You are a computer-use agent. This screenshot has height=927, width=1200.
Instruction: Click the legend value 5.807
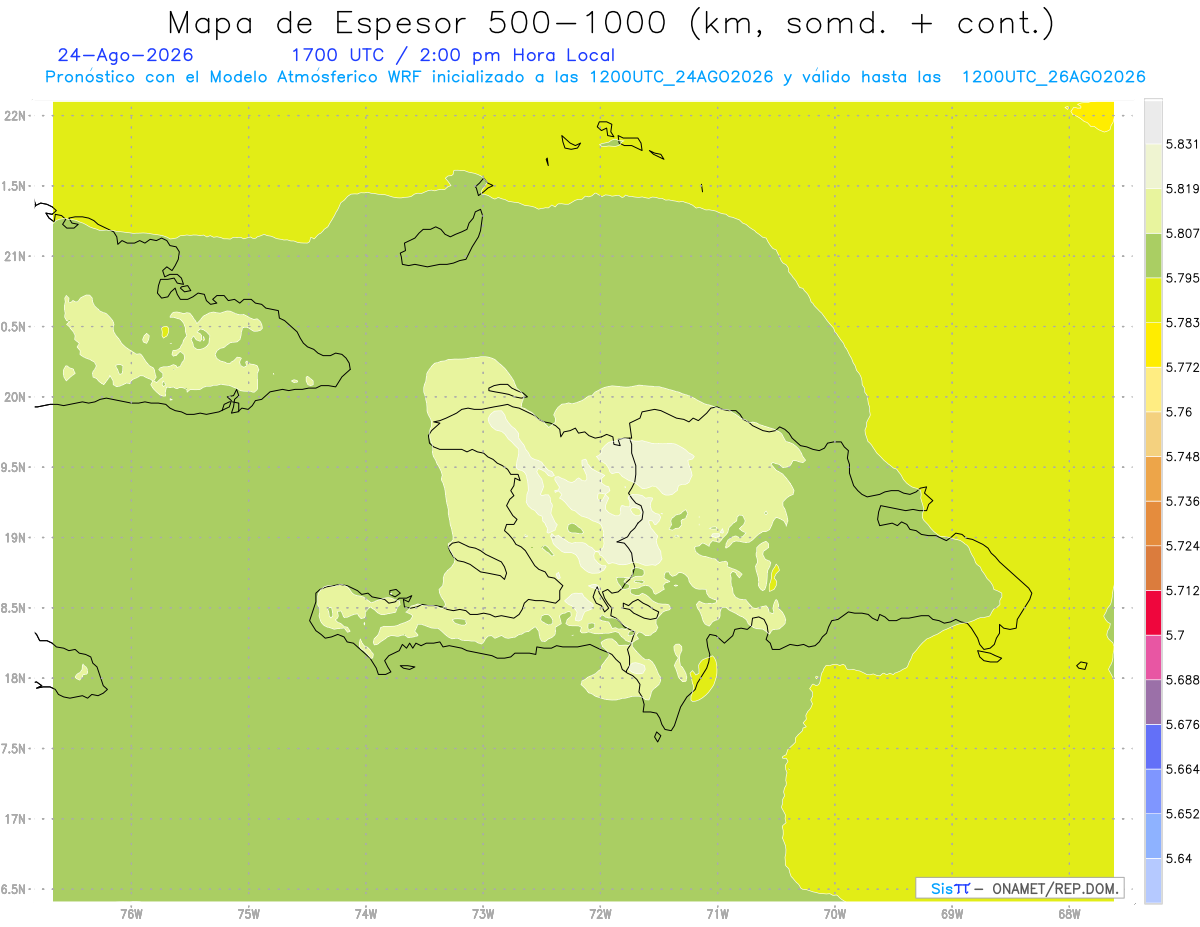[x=1183, y=233]
